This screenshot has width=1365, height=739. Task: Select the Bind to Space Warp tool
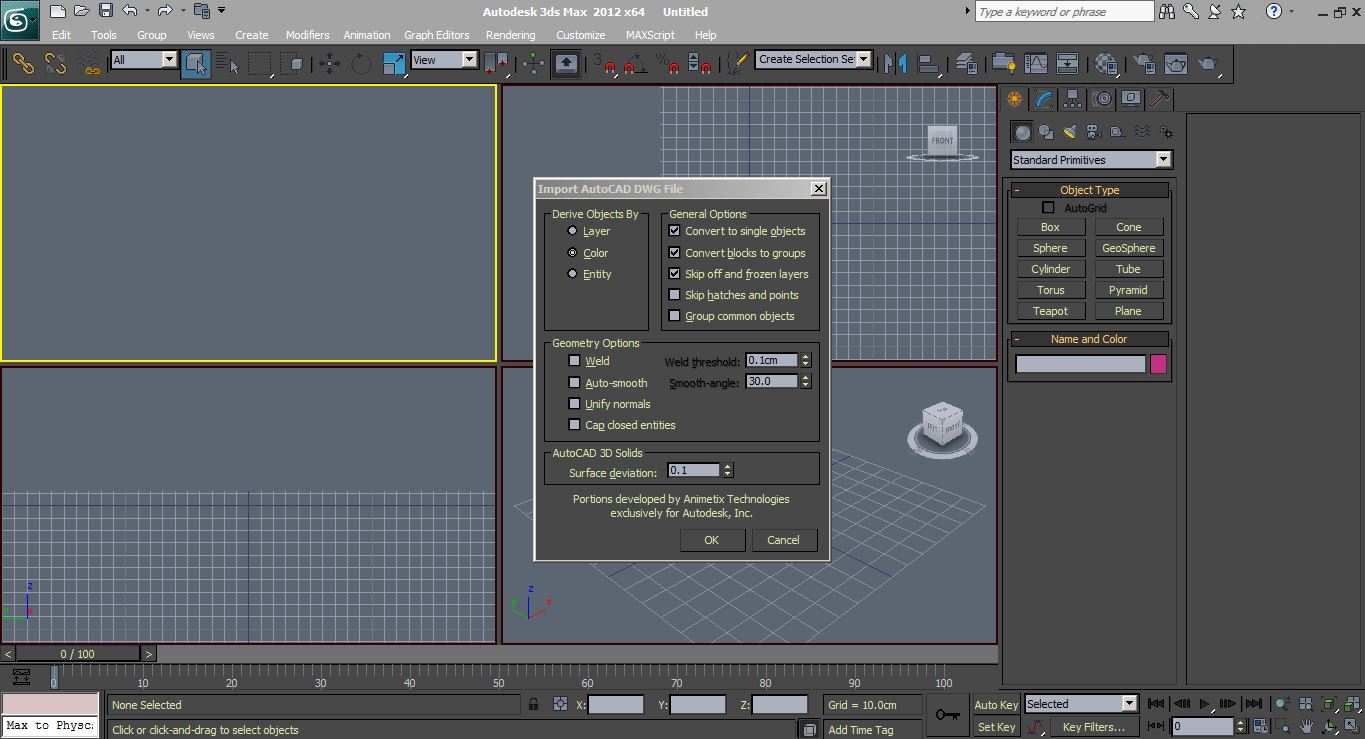pyautogui.click(x=89, y=64)
